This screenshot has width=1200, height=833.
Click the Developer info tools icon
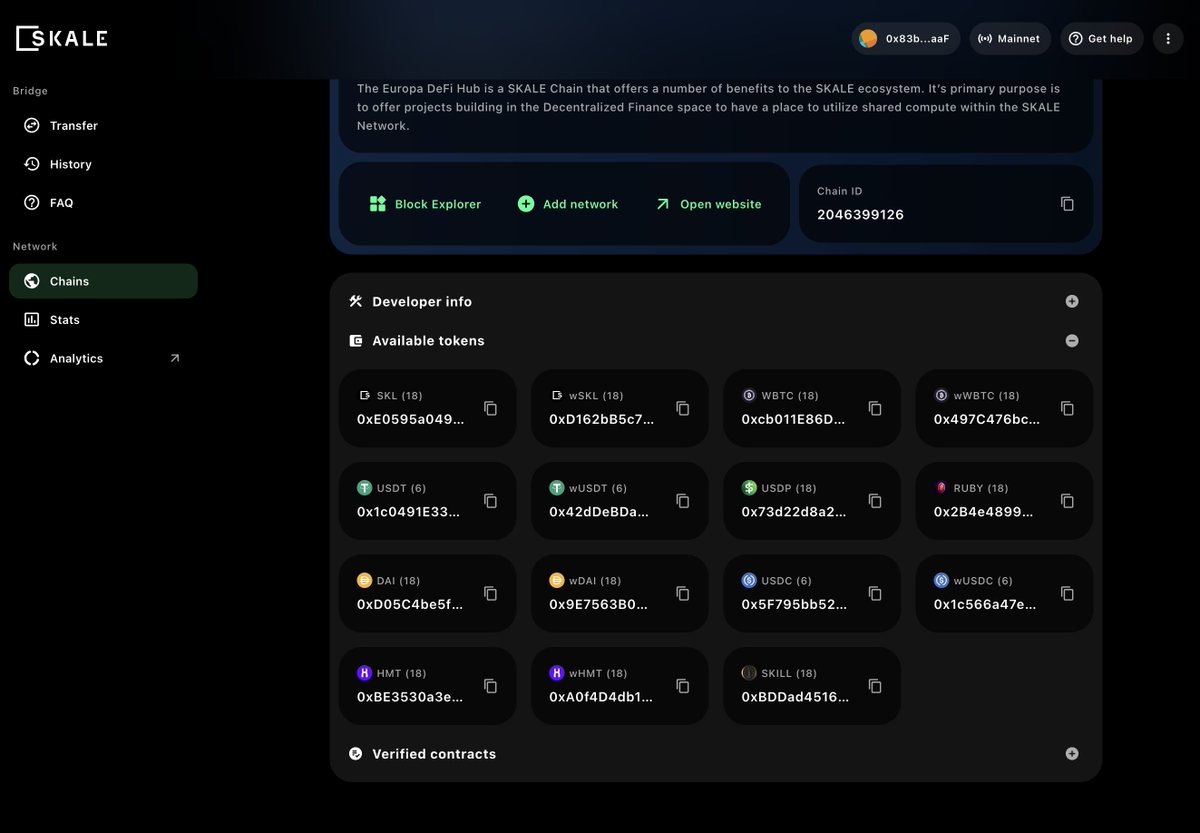355,301
